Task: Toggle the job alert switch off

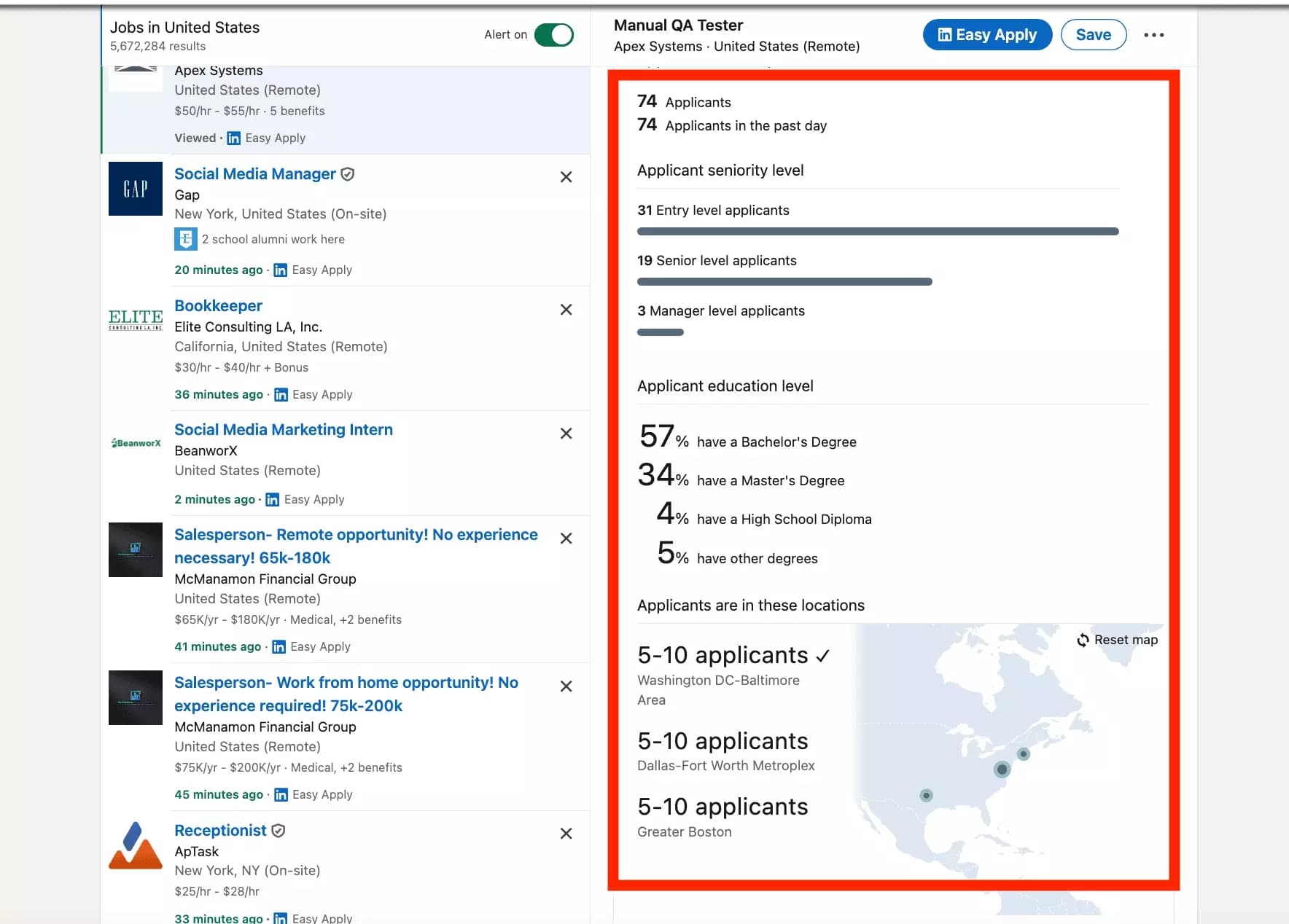Action: tap(553, 34)
